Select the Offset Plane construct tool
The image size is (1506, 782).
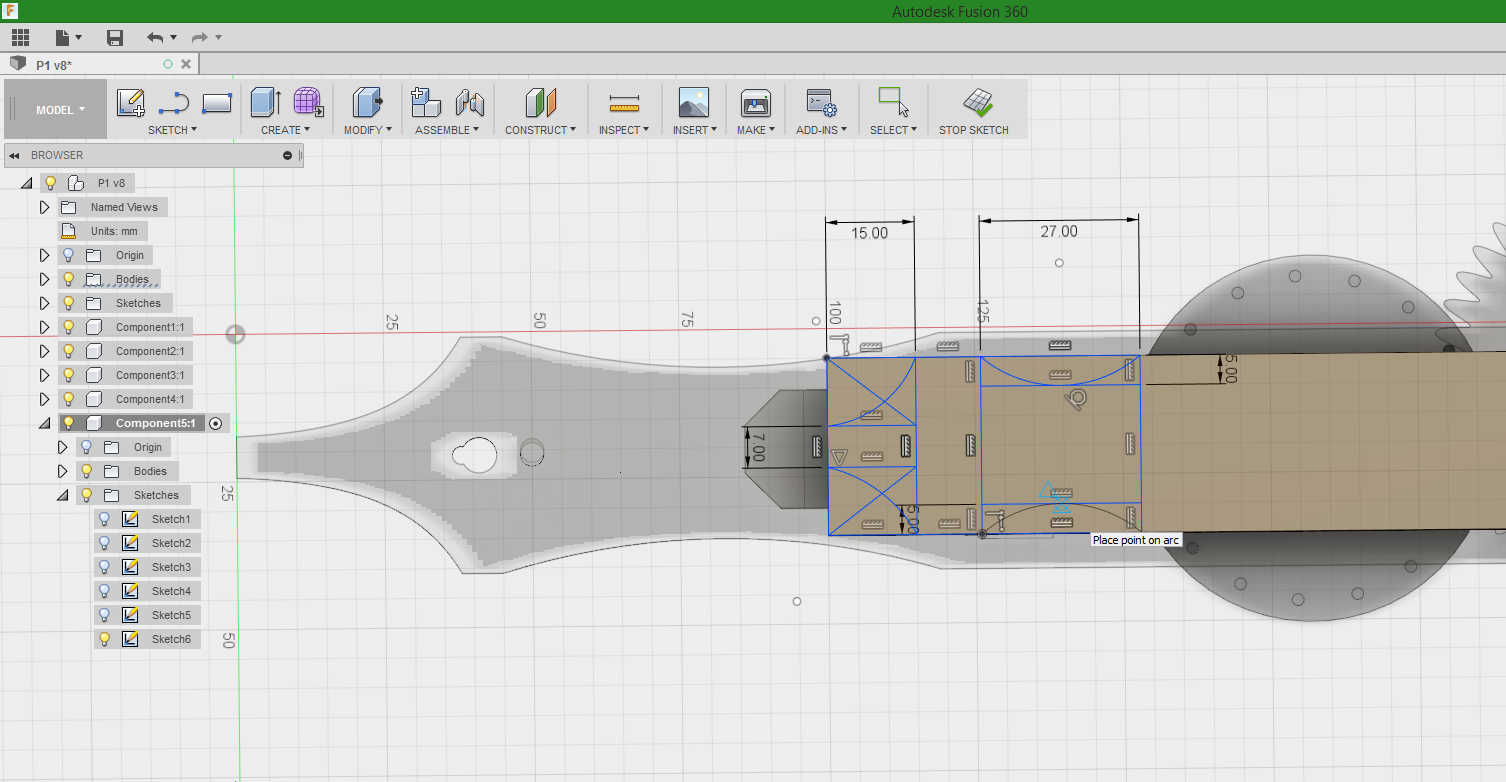540,102
